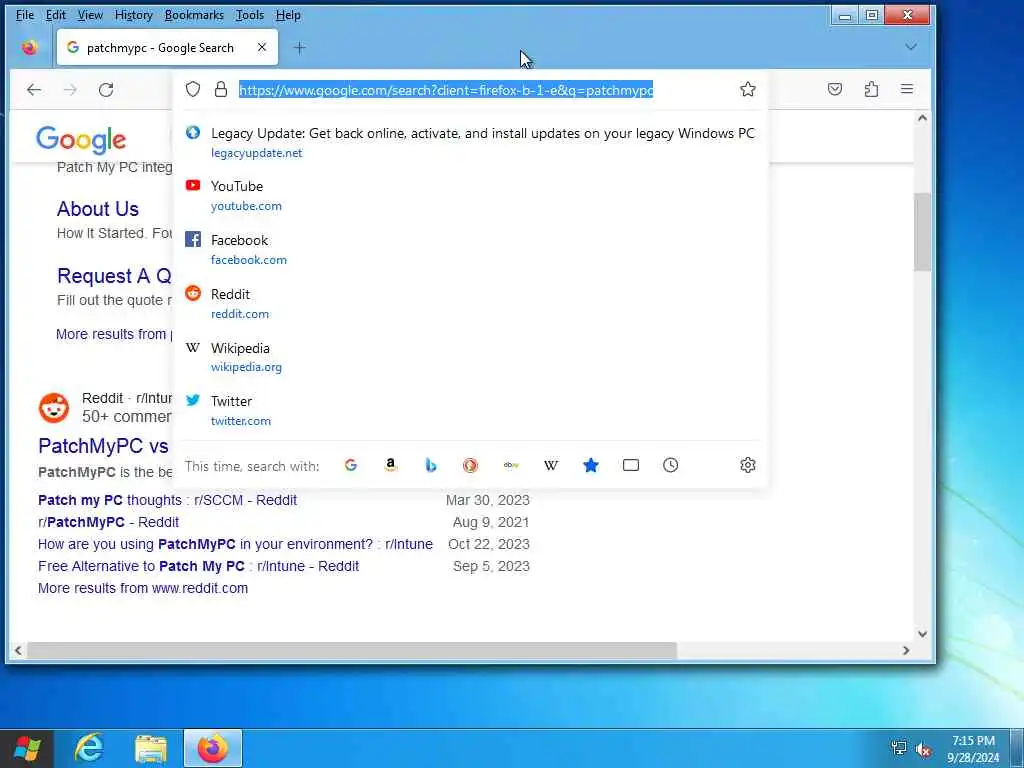Search this time with DuckDuckGo icon
The width and height of the screenshot is (1024, 768).
(470, 465)
